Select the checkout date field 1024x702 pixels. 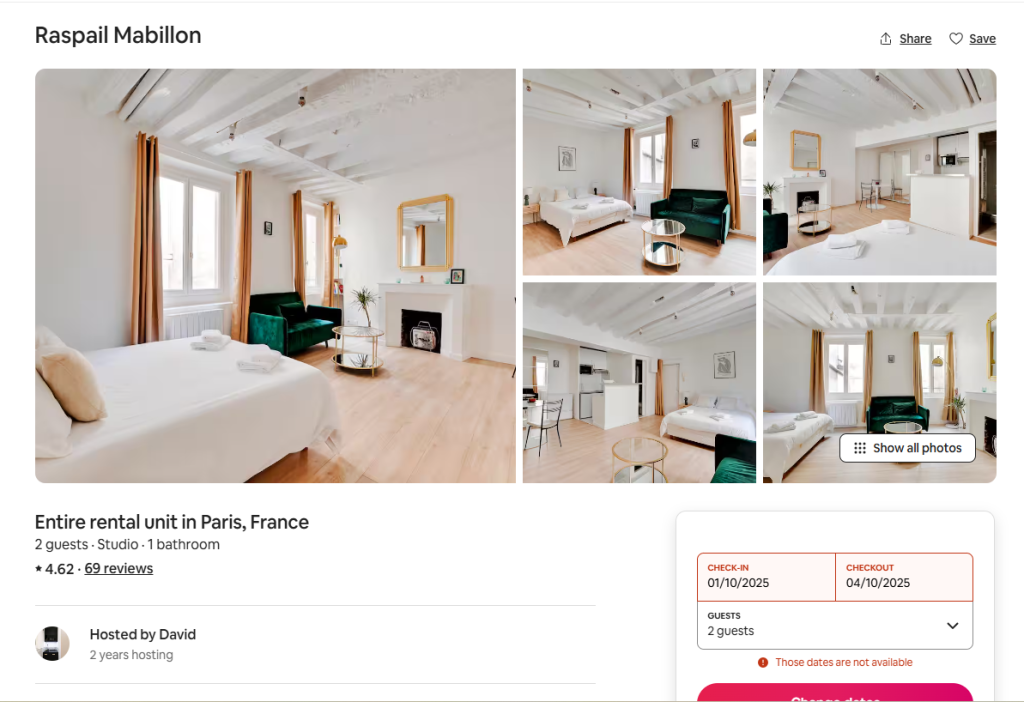[x=904, y=577]
